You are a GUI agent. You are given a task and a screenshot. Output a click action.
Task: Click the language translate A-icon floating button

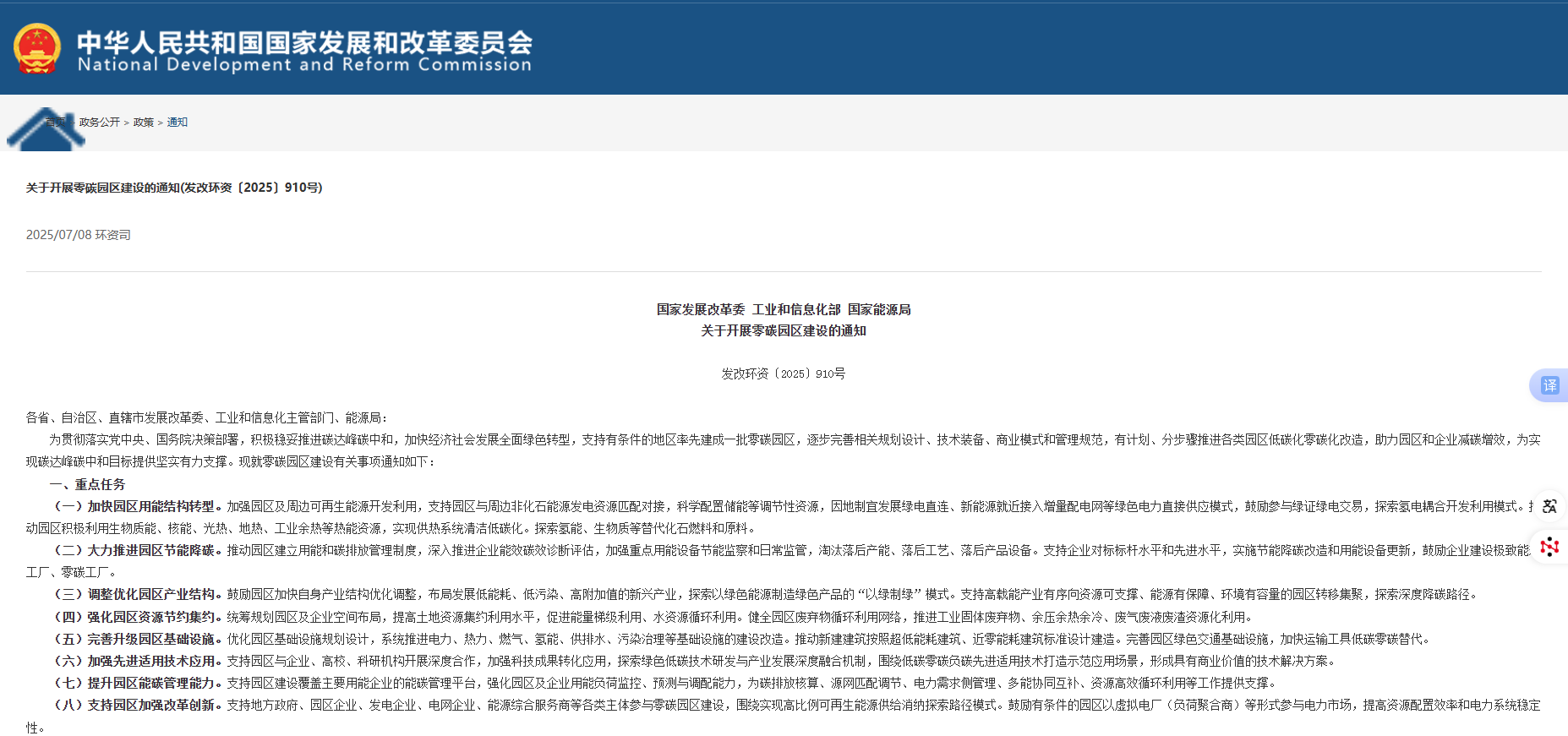tap(1549, 506)
